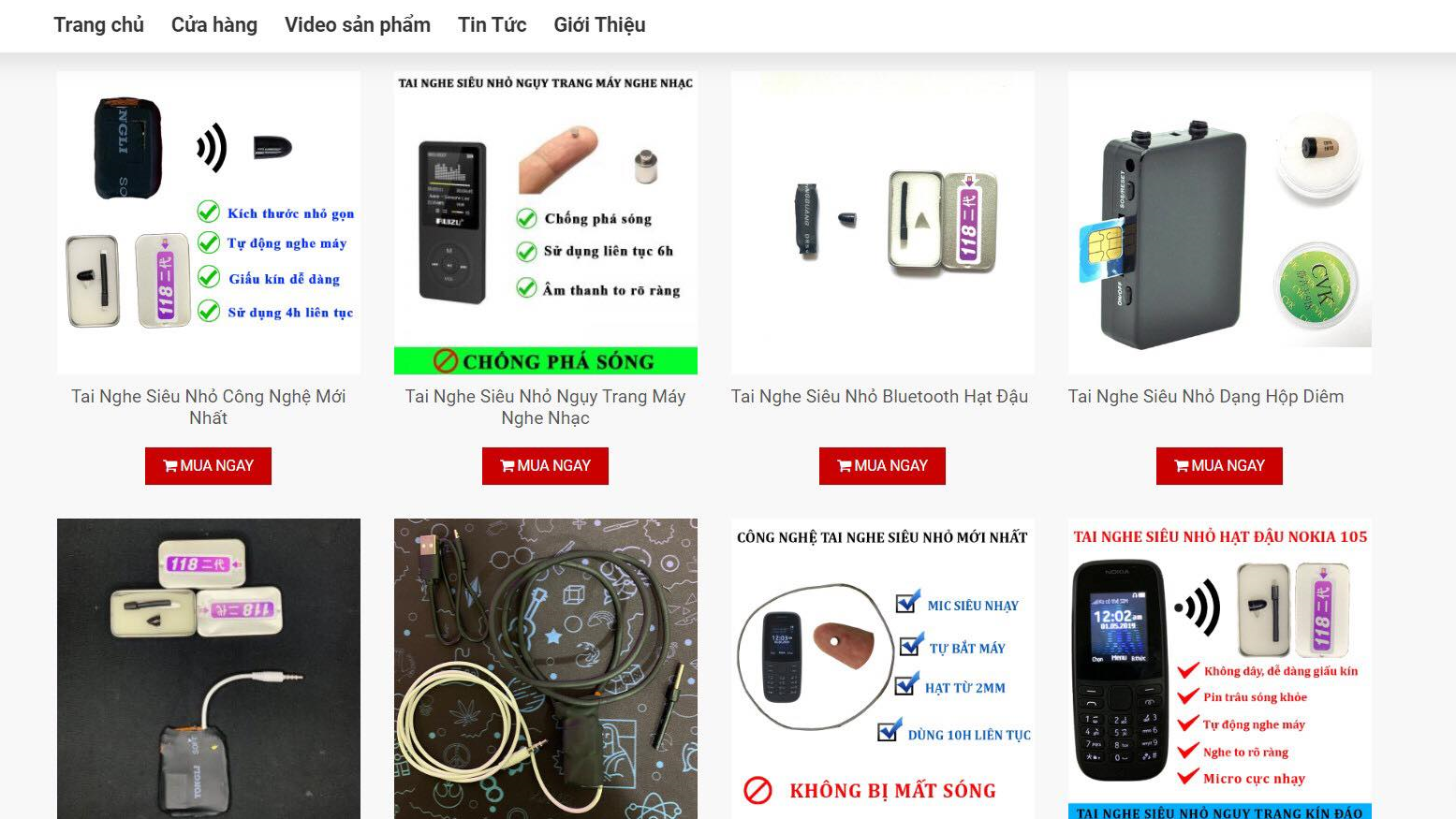Click the coiled cable product photo

[546, 668]
